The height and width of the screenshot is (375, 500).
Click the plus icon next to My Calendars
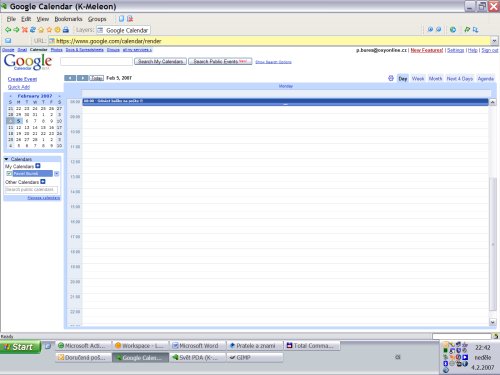[38, 166]
